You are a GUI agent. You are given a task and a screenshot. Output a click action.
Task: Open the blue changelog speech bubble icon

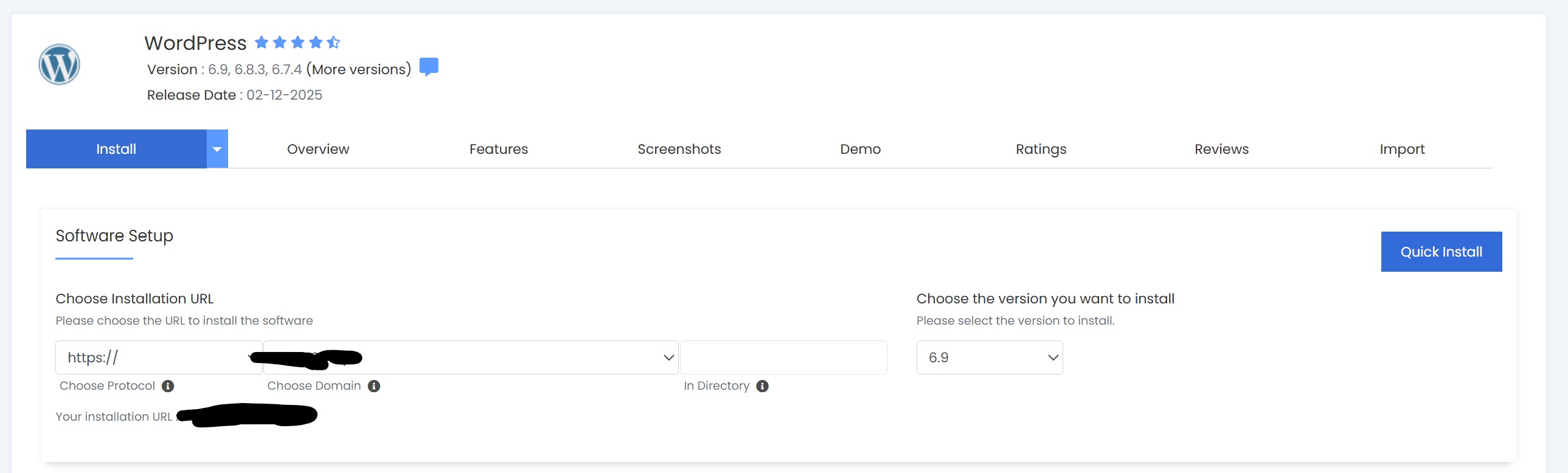tap(429, 66)
